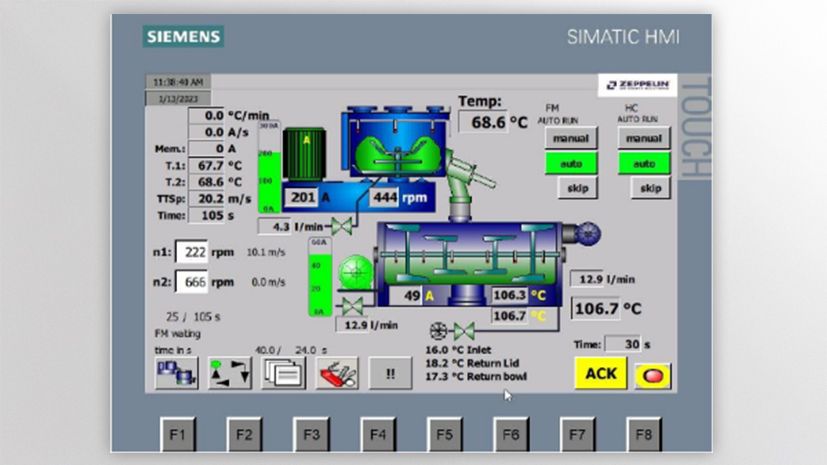Viewport: 827px width, 465px height.
Task: Set HC mode to auto
Action: pos(644,163)
